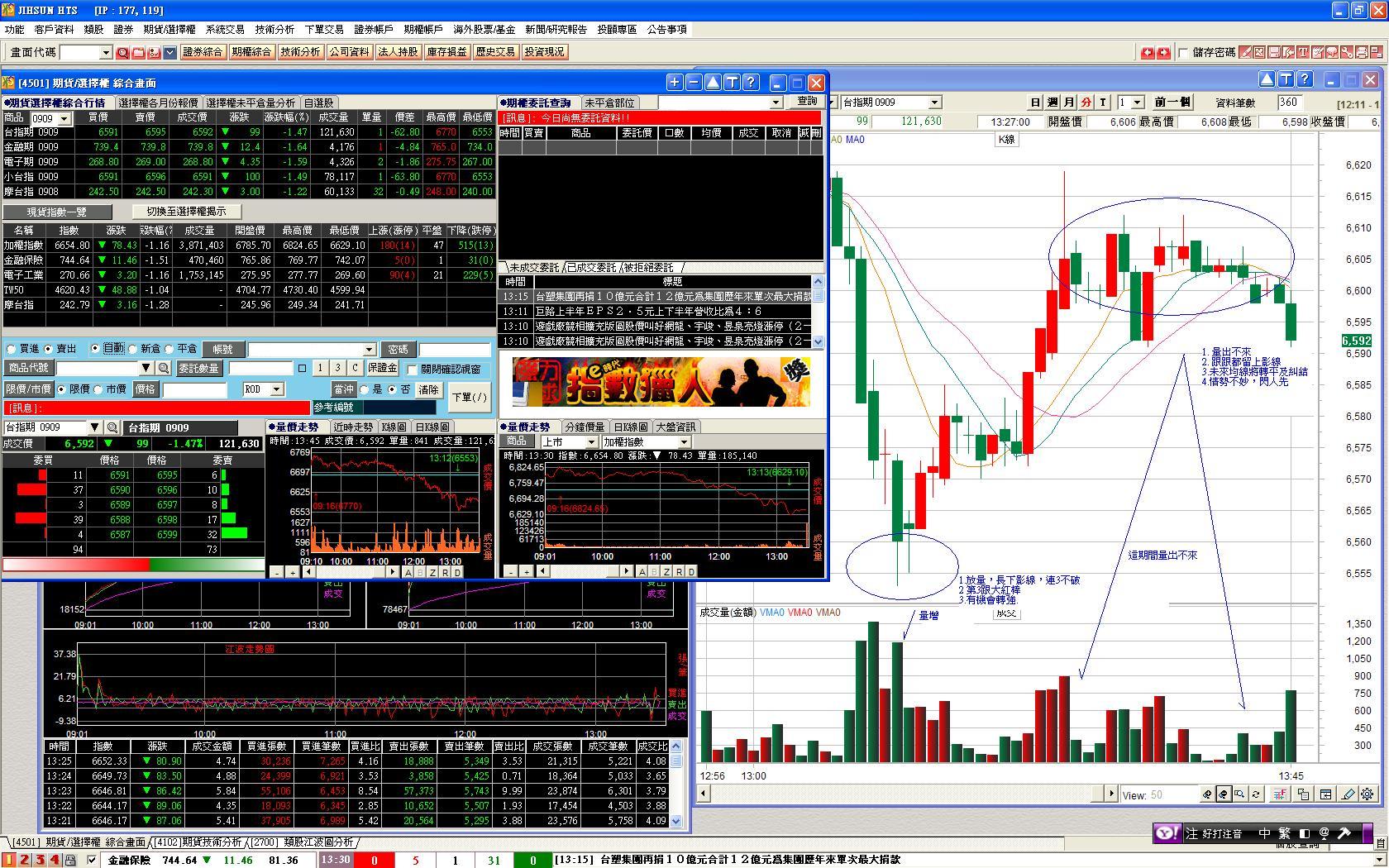Switch to the 已成交委託 tab
Screen dimensions: 1389x868
[x=592, y=268]
